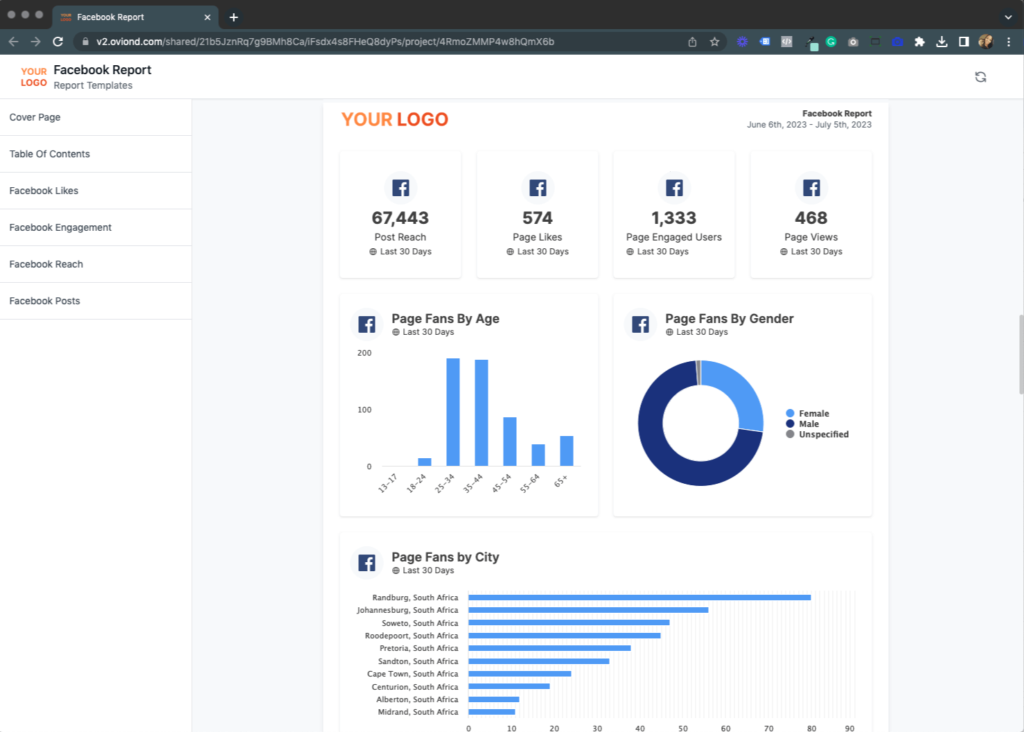Open the gray camera screenshot extension

click(853, 42)
